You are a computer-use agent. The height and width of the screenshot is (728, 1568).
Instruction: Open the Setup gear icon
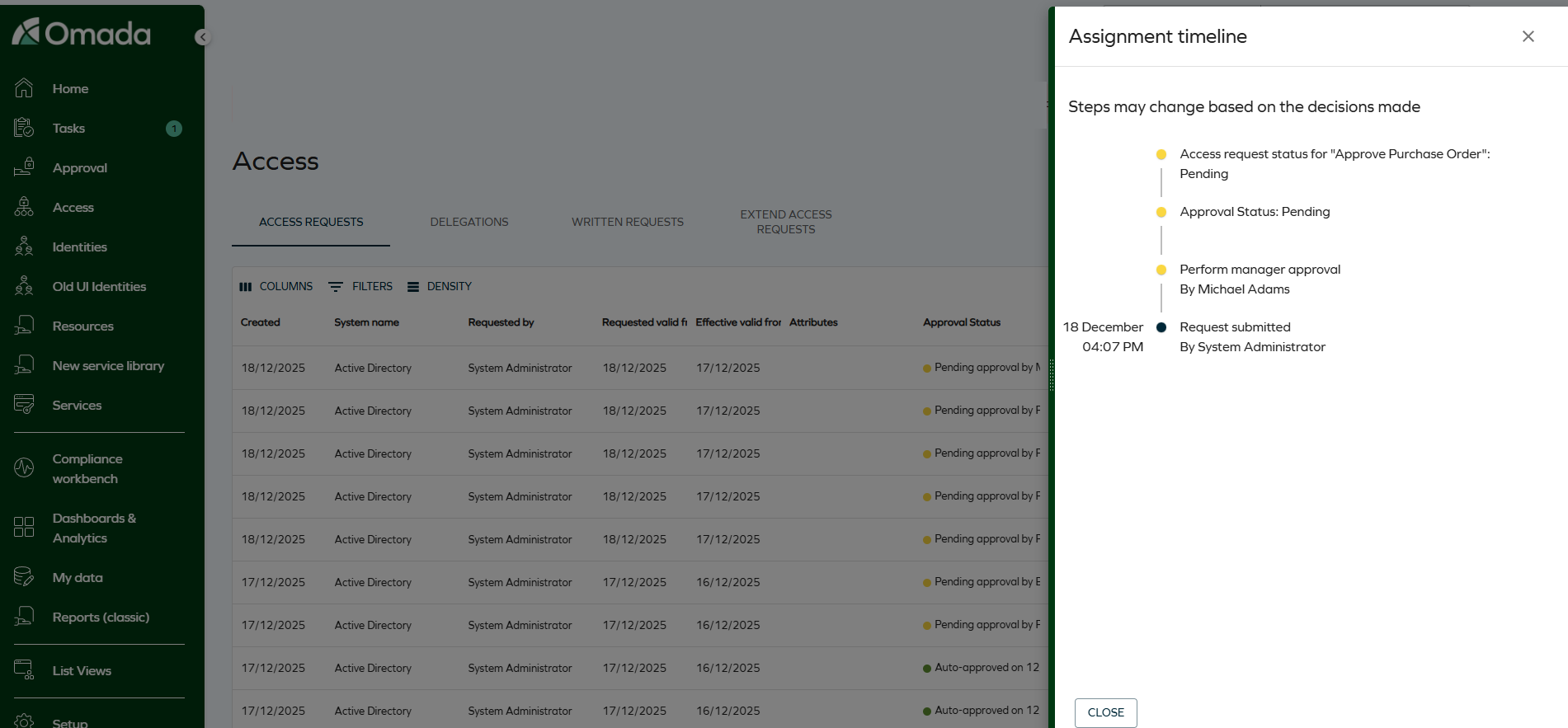[x=24, y=721]
